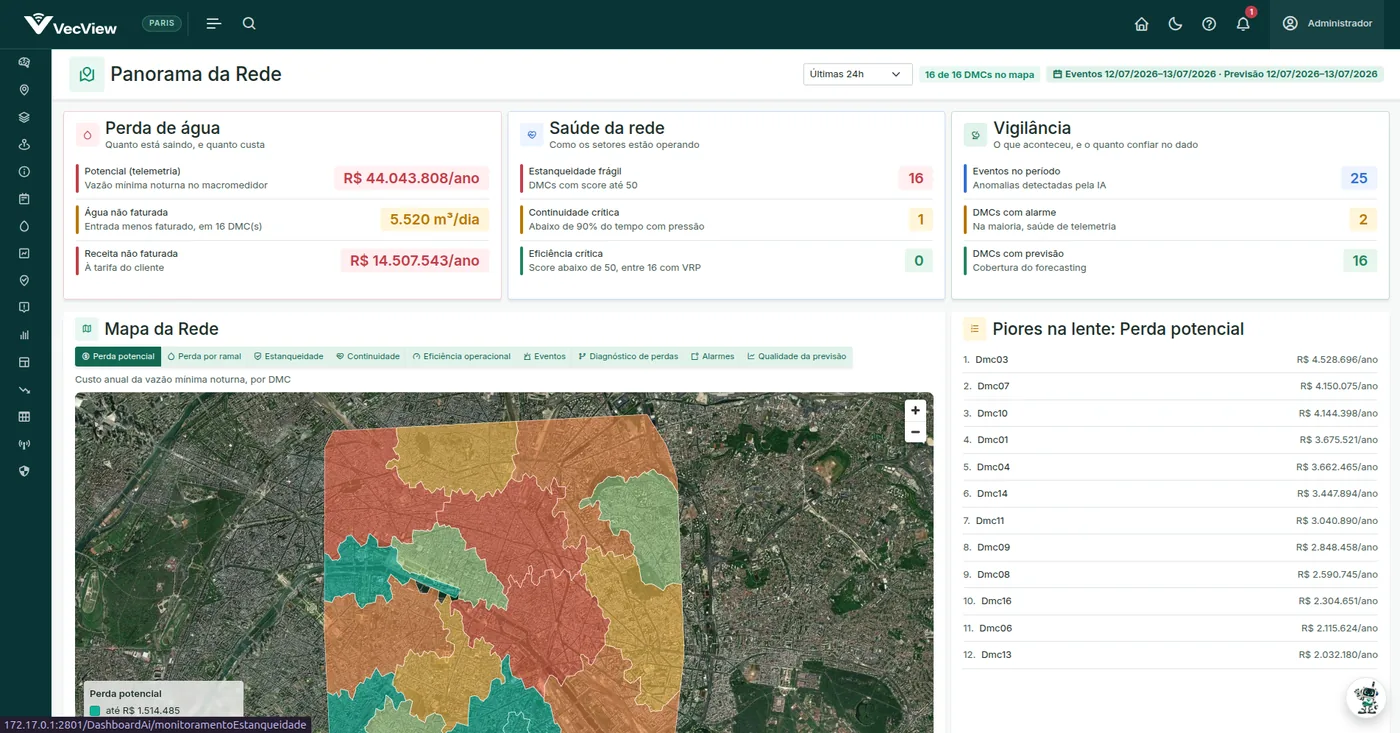Open the line chart sidebar icon
The image size is (1400, 733).
tap(24, 253)
